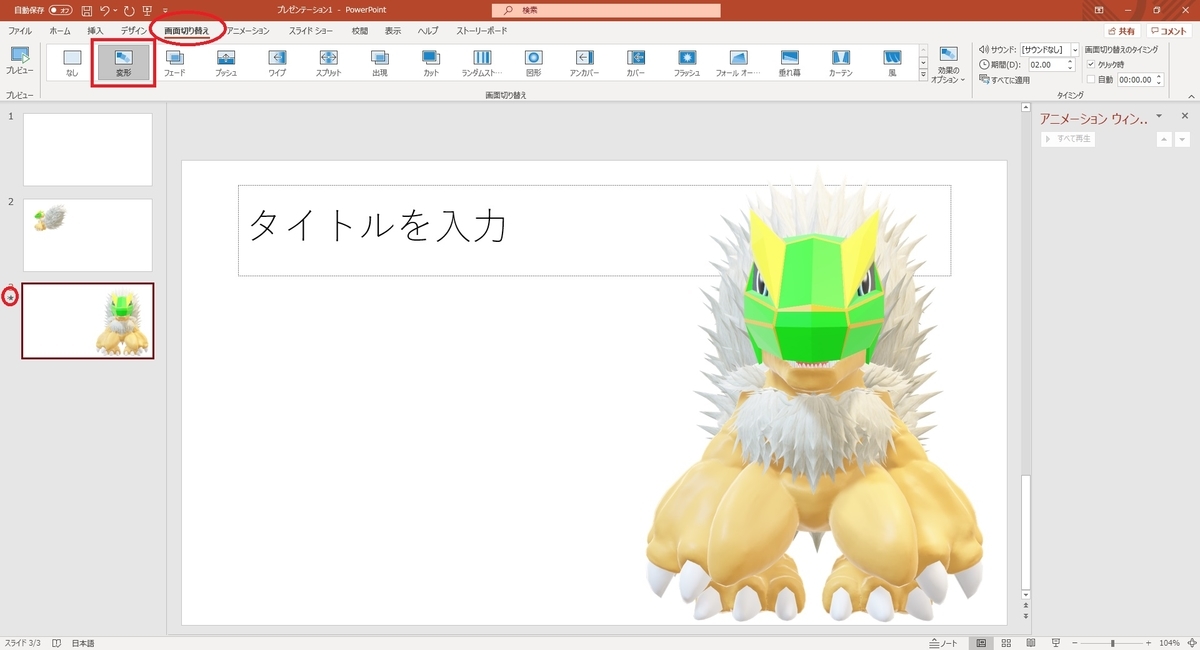
Task: Click the zoom out minus button
Action: [1077, 643]
